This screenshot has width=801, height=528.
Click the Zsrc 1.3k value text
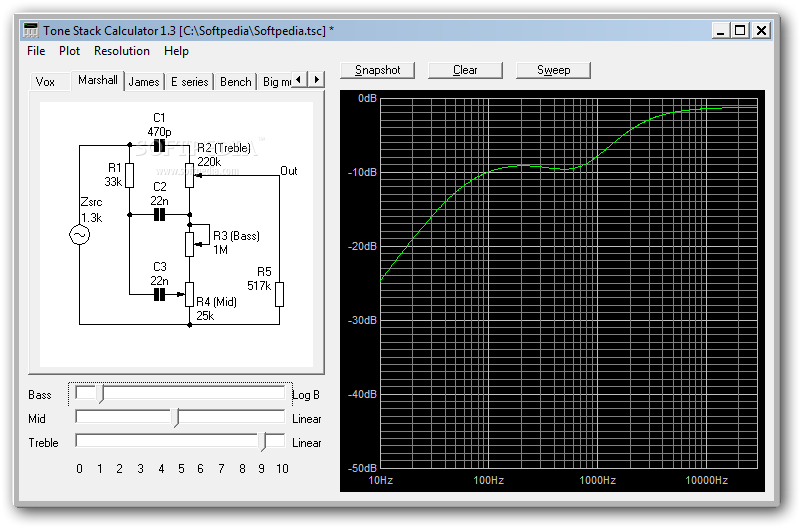(x=91, y=218)
